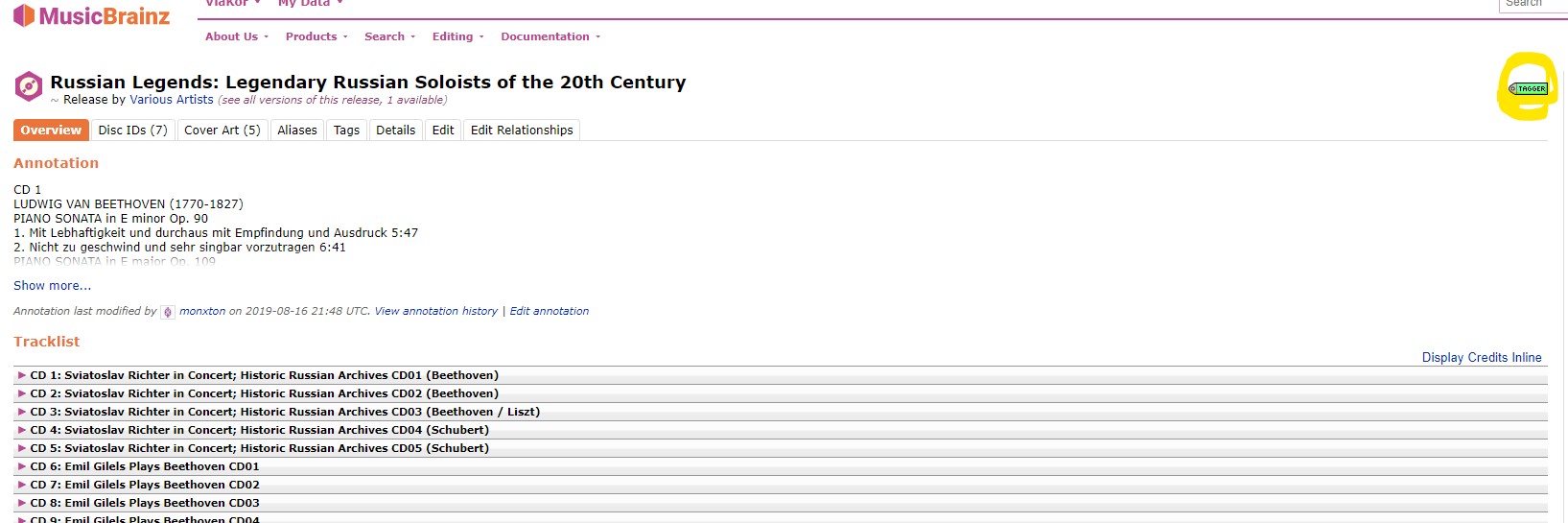
Task: Open the Editing dropdown menu
Action: tap(456, 36)
